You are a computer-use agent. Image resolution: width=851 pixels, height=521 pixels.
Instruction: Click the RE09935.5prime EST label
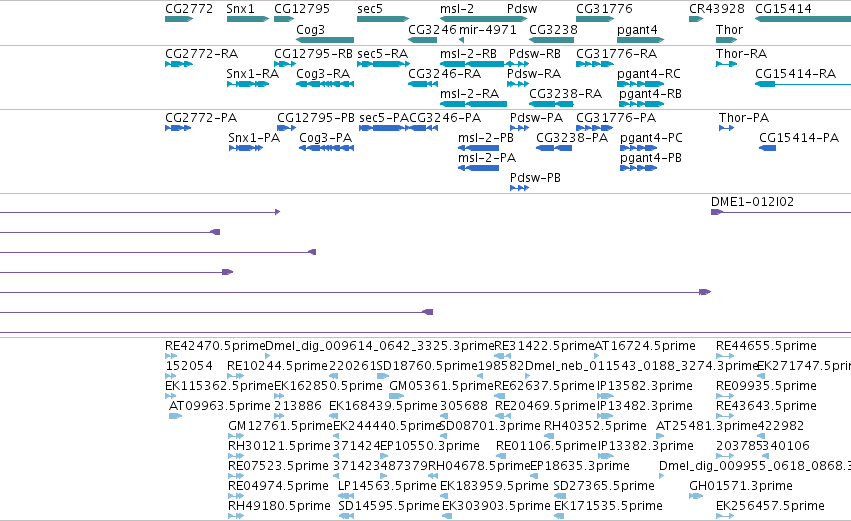point(766,385)
